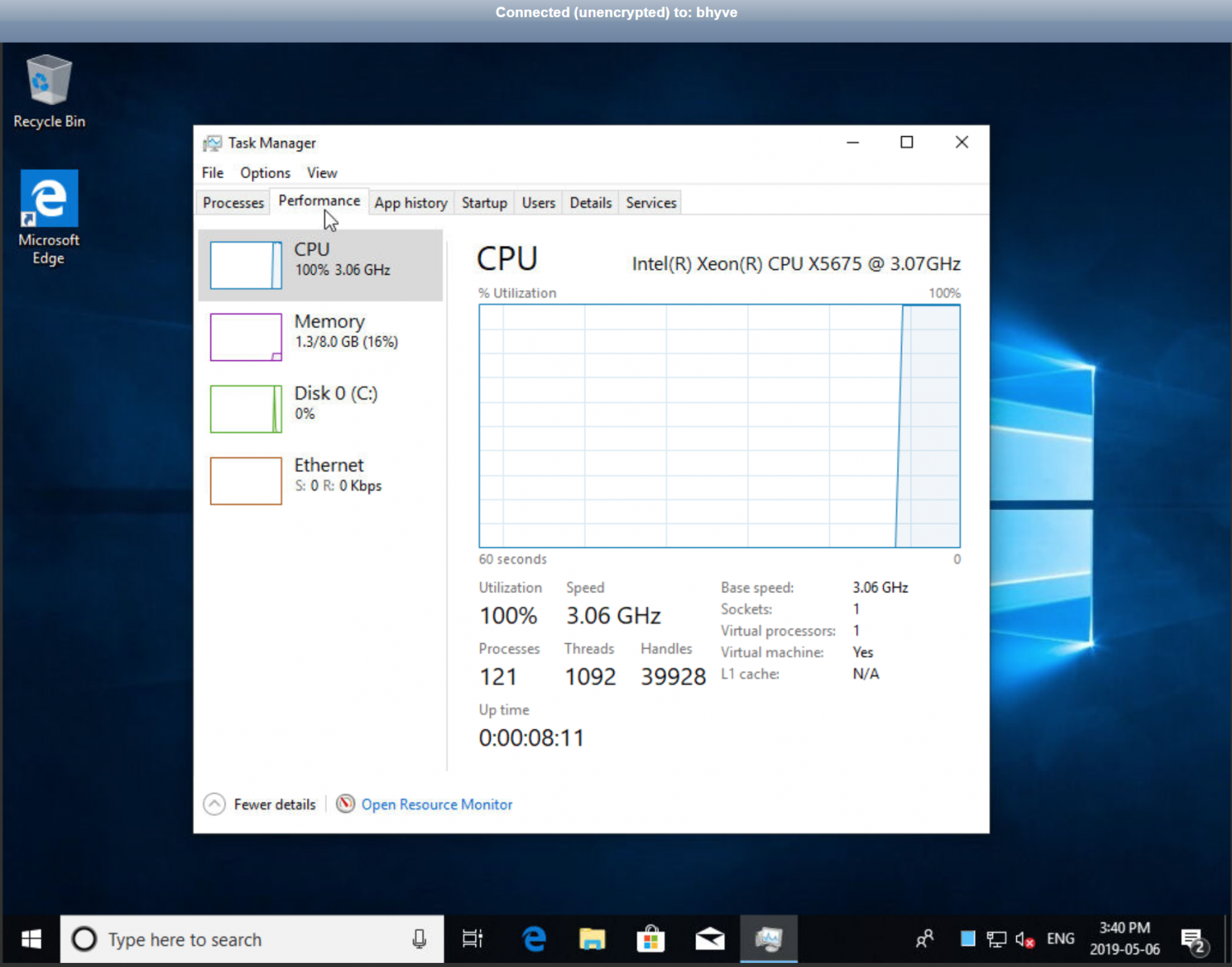
Task: Click the 60 seconds graph label
Action: point(512,559)
